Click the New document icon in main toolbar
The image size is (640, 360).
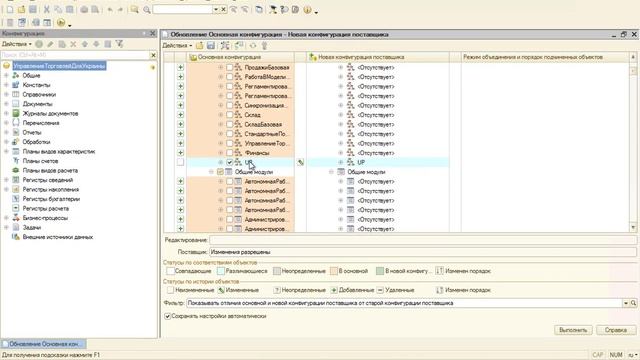pyautogui.click(x=10, y=9)
